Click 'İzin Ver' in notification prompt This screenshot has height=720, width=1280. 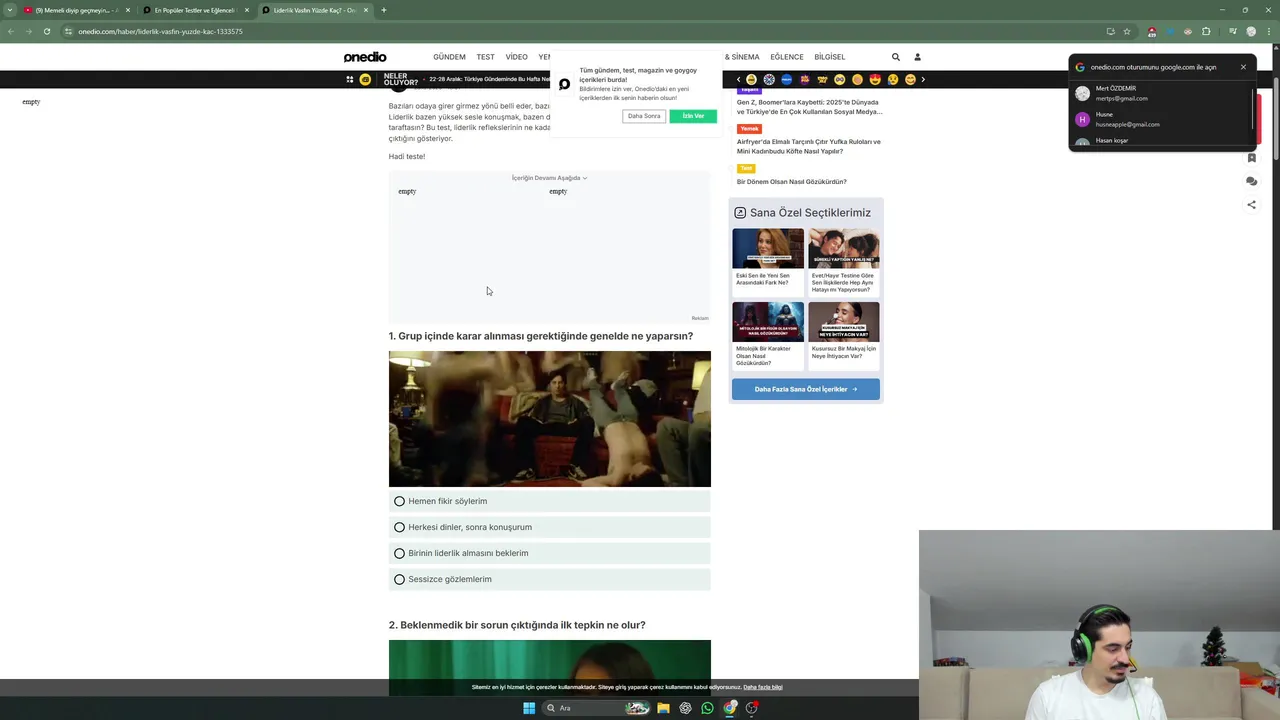coord(693,116)
